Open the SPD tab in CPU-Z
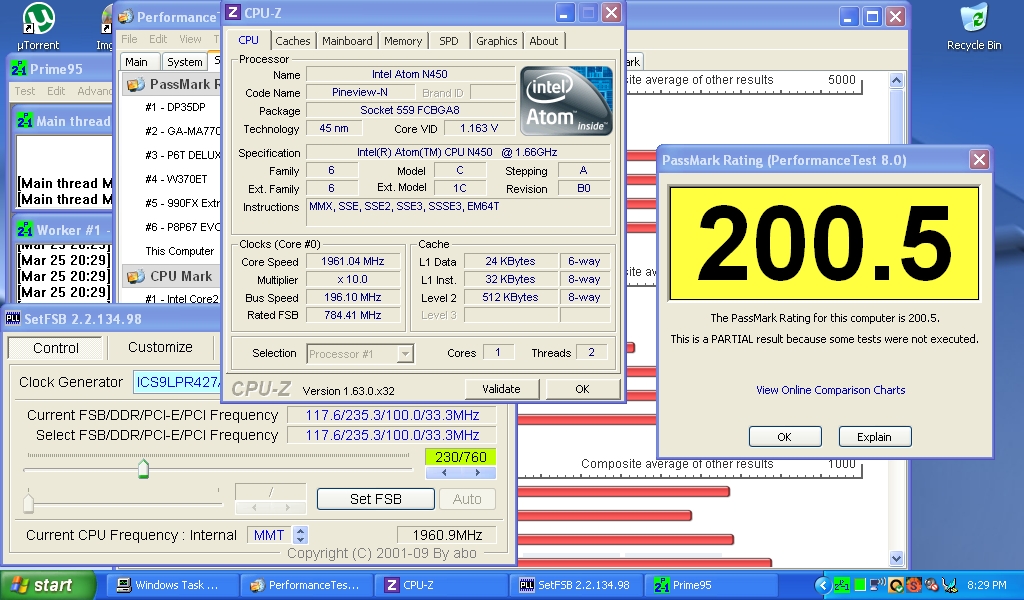Viewport: 1024px width, 600px height. coord(449,41)
